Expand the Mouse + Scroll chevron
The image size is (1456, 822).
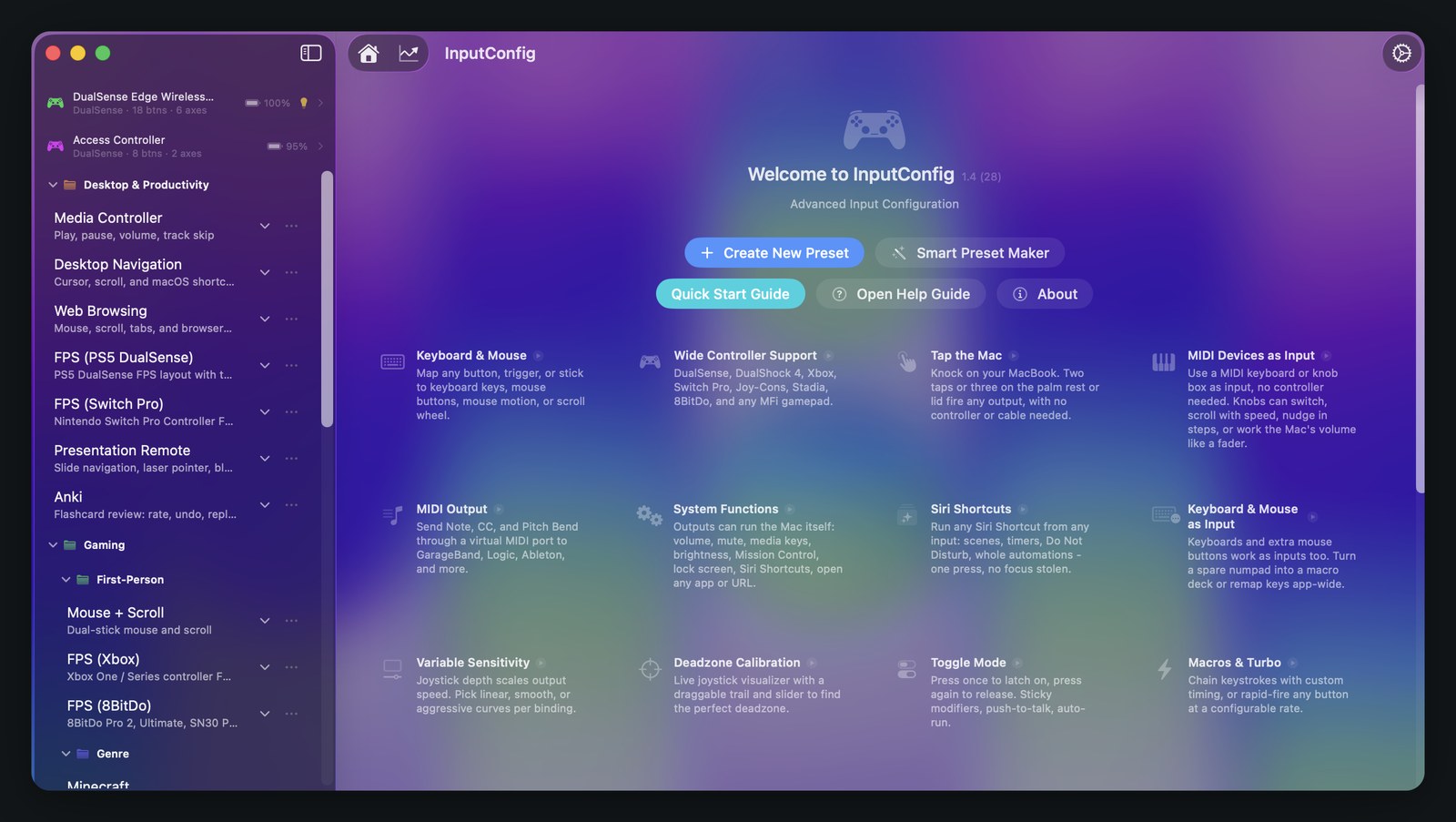point(265,621)
